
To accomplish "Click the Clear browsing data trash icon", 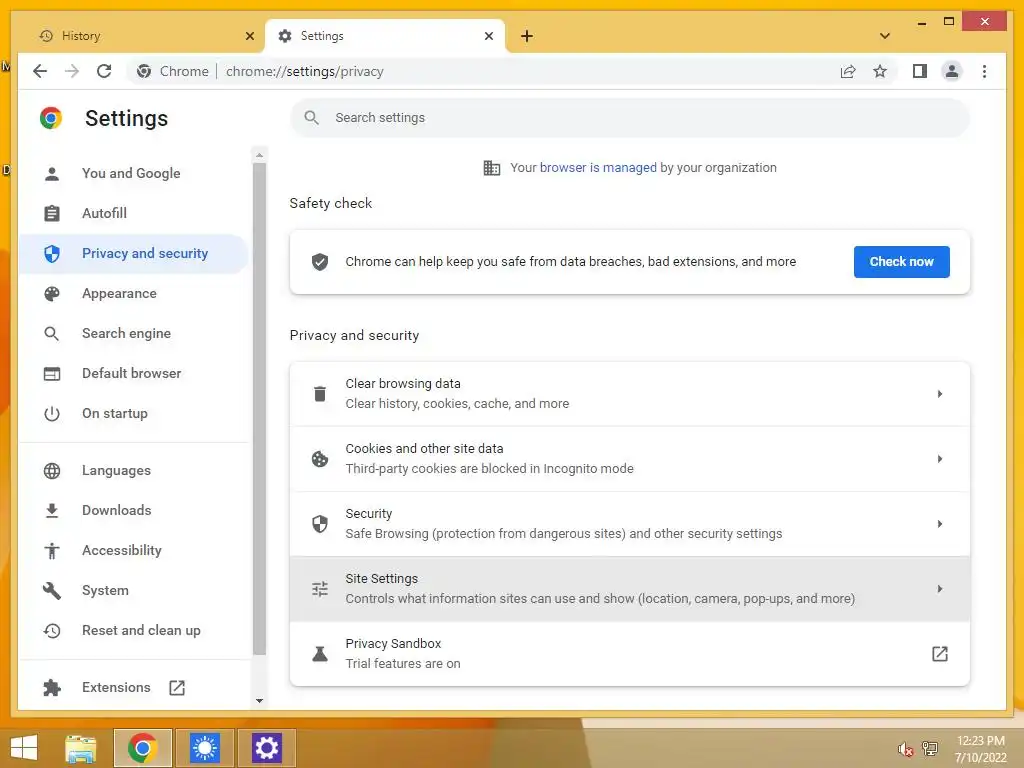I will 320,394.
